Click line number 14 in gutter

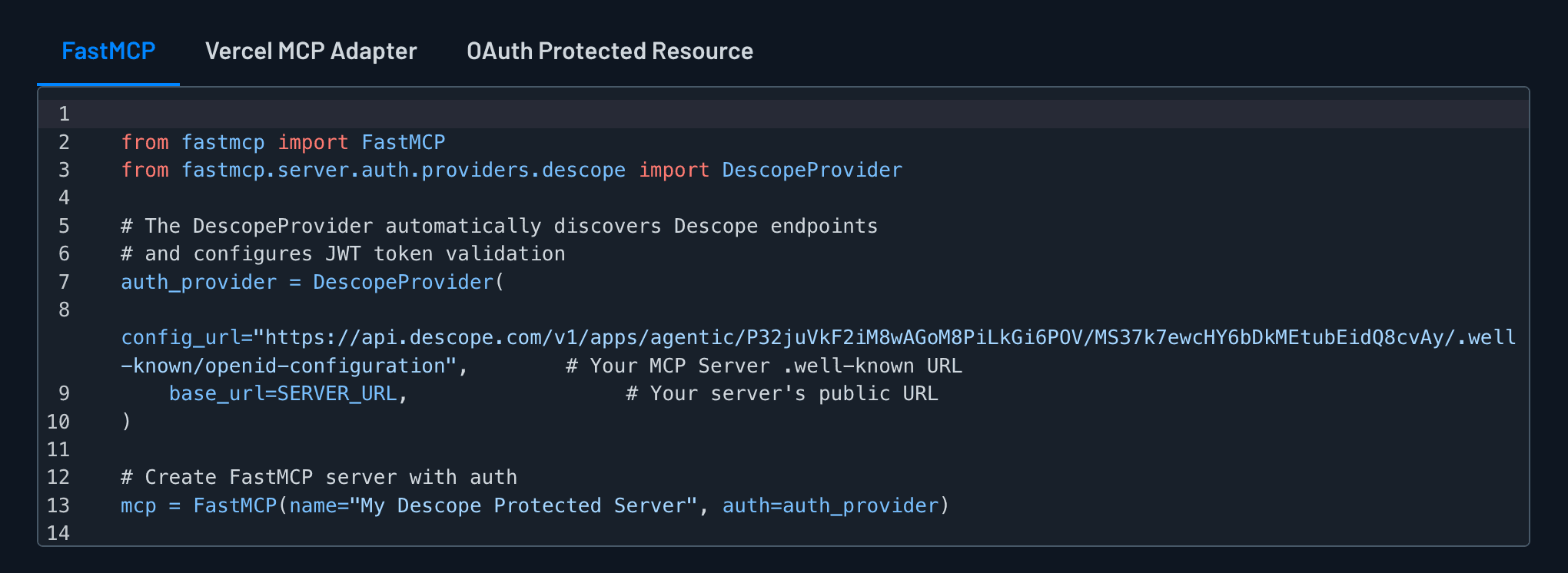click(58, 533)
